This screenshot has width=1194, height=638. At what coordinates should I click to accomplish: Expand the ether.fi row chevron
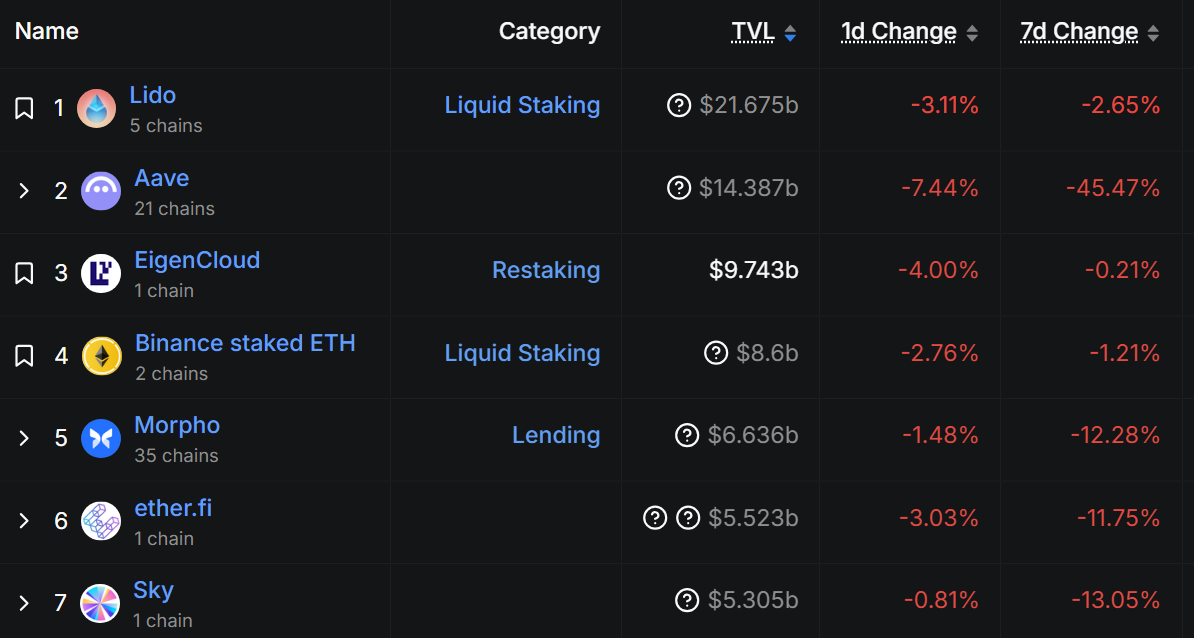coord(24,521)
